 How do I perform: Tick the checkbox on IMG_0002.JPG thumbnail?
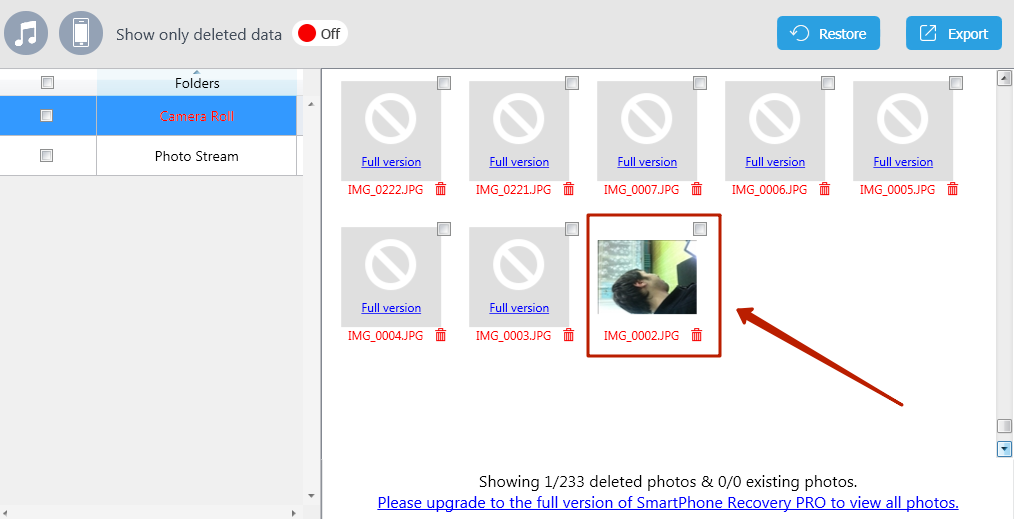pos(700,229)
